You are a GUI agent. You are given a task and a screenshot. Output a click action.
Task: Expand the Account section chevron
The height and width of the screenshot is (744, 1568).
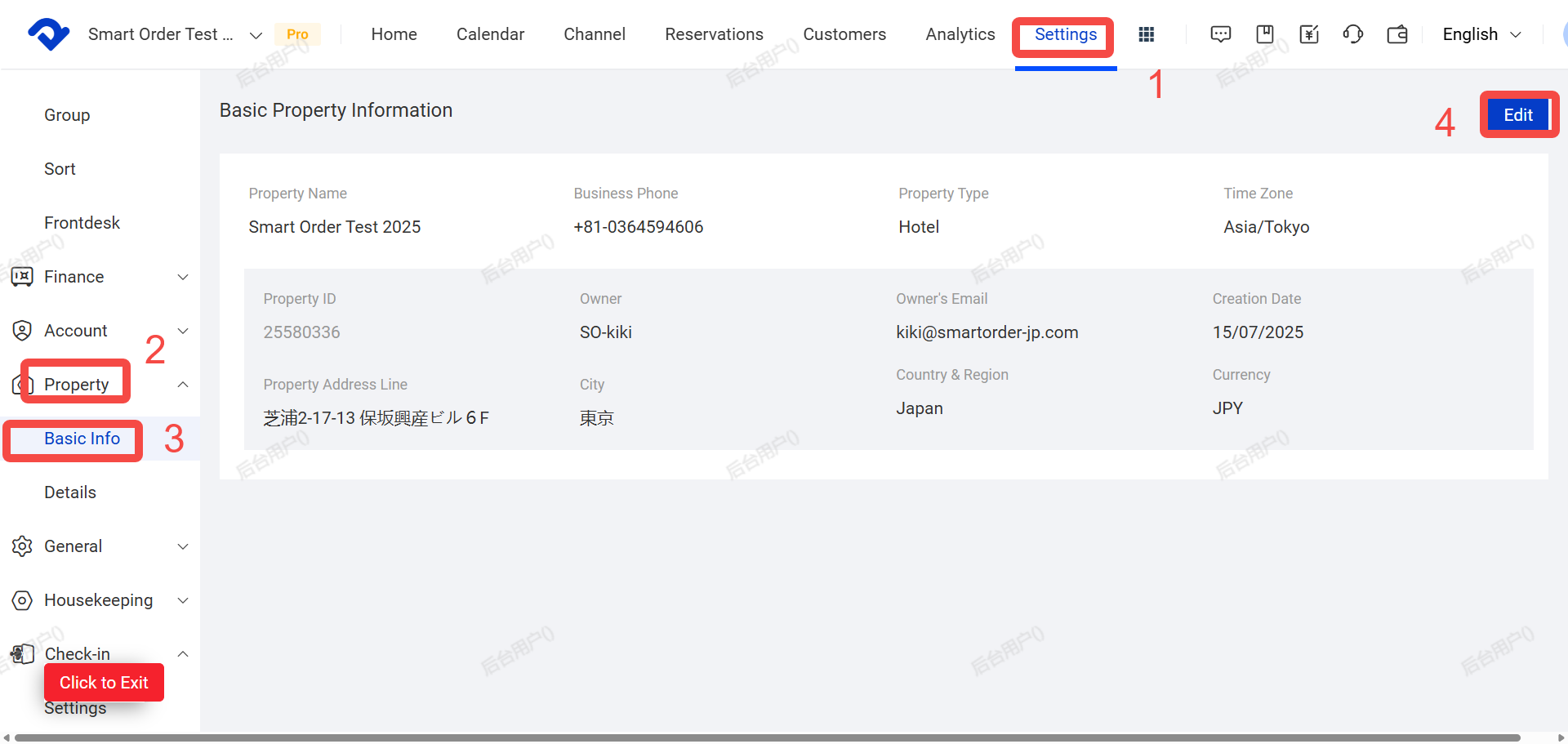183,331
